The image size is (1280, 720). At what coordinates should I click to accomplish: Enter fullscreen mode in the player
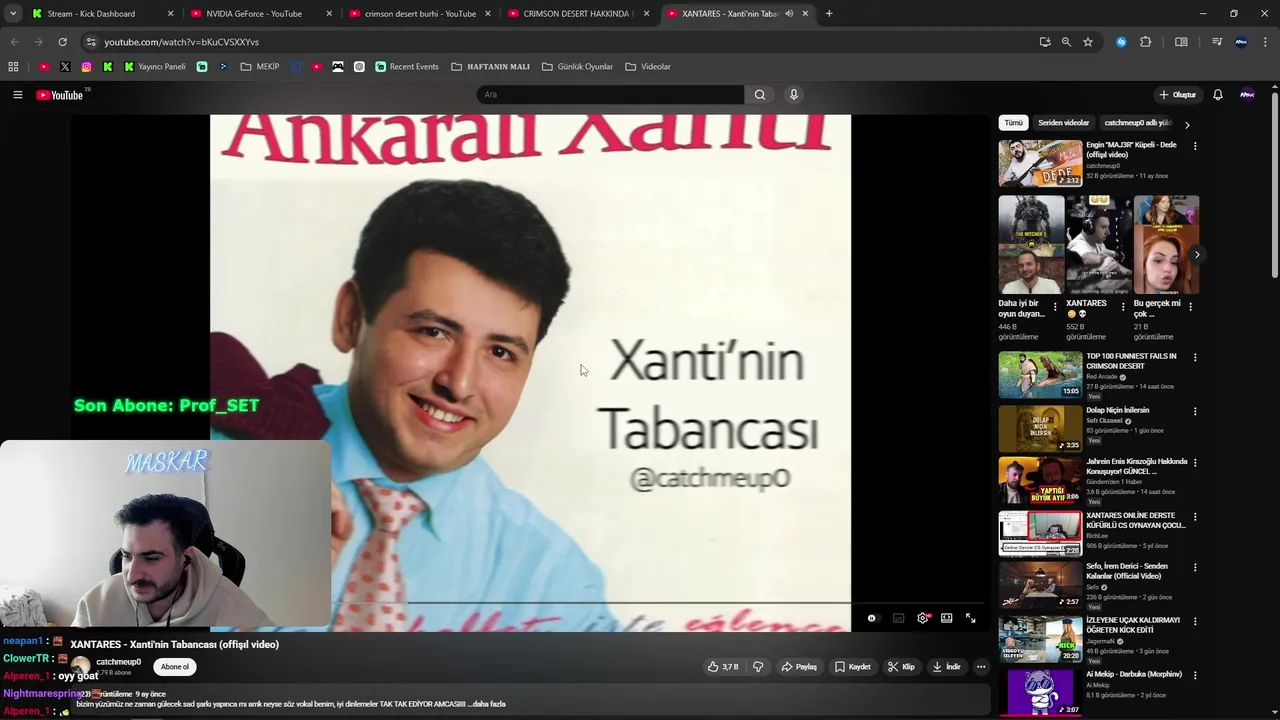pyautogui.click(x=970, y=618)
